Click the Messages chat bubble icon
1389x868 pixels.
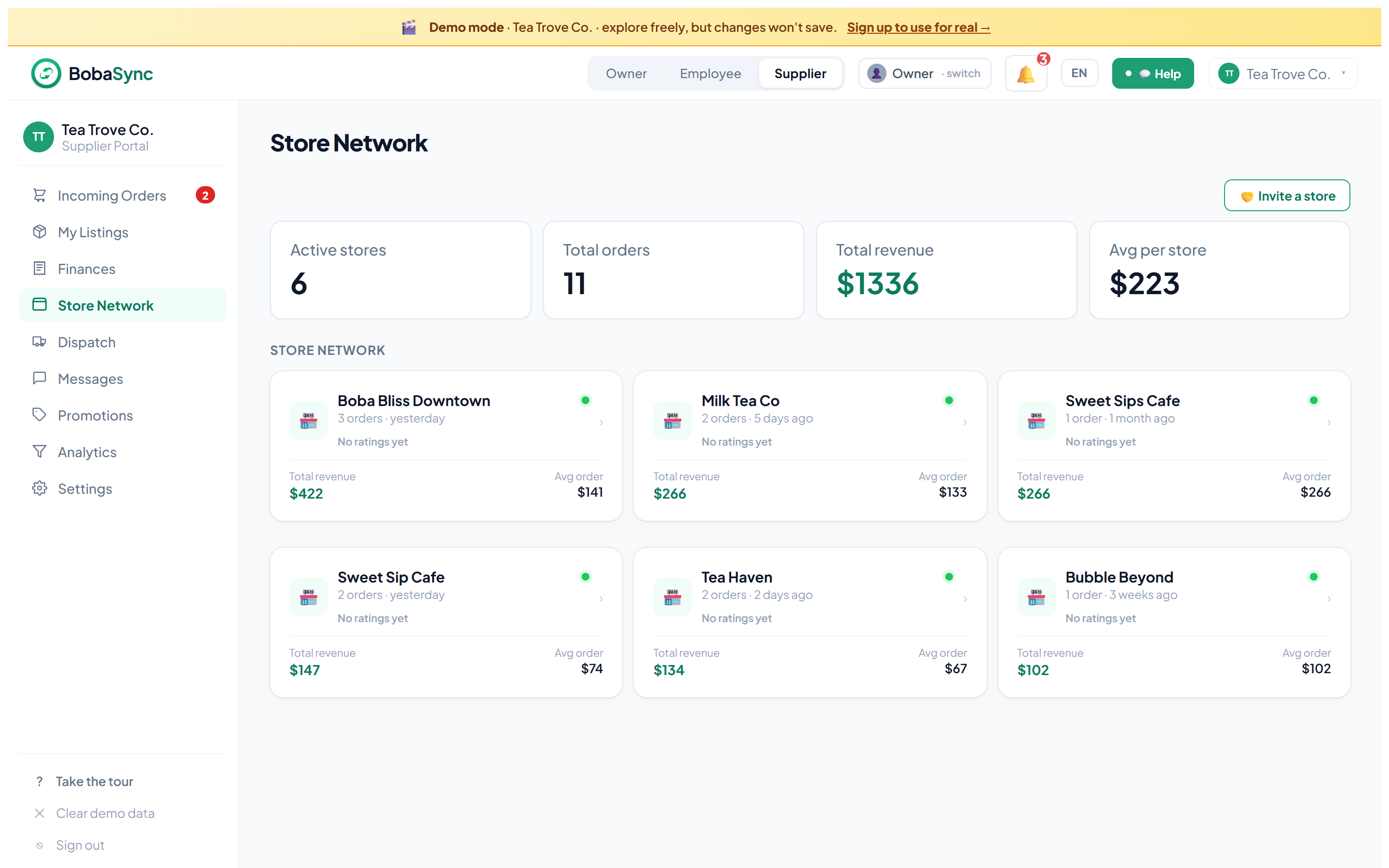(40, 379)
